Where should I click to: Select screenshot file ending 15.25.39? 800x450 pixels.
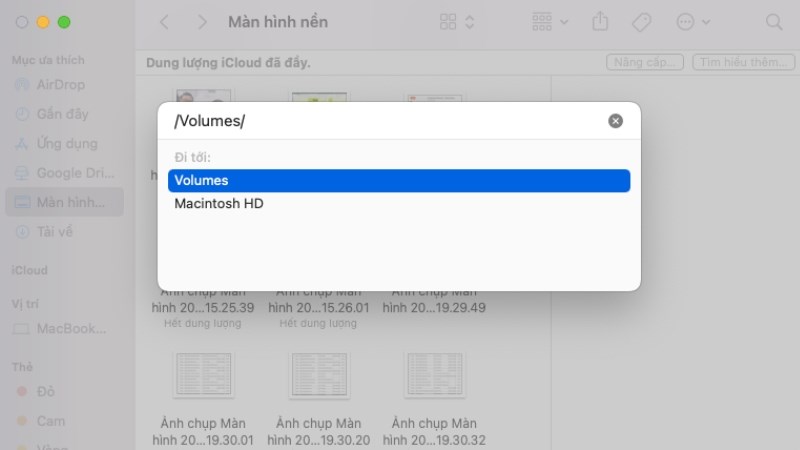click(x=203, y=308)
